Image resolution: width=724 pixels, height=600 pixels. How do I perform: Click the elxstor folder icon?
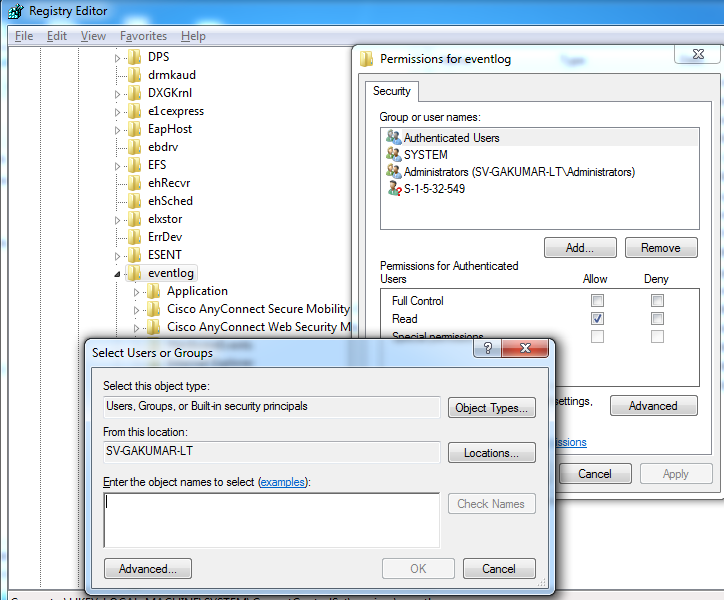(x=134, y=219)
